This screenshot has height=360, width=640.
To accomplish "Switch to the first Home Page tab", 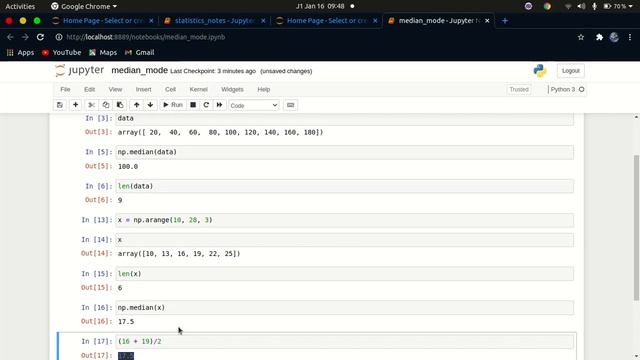I will pyautogui.click(x=102, y=20).
